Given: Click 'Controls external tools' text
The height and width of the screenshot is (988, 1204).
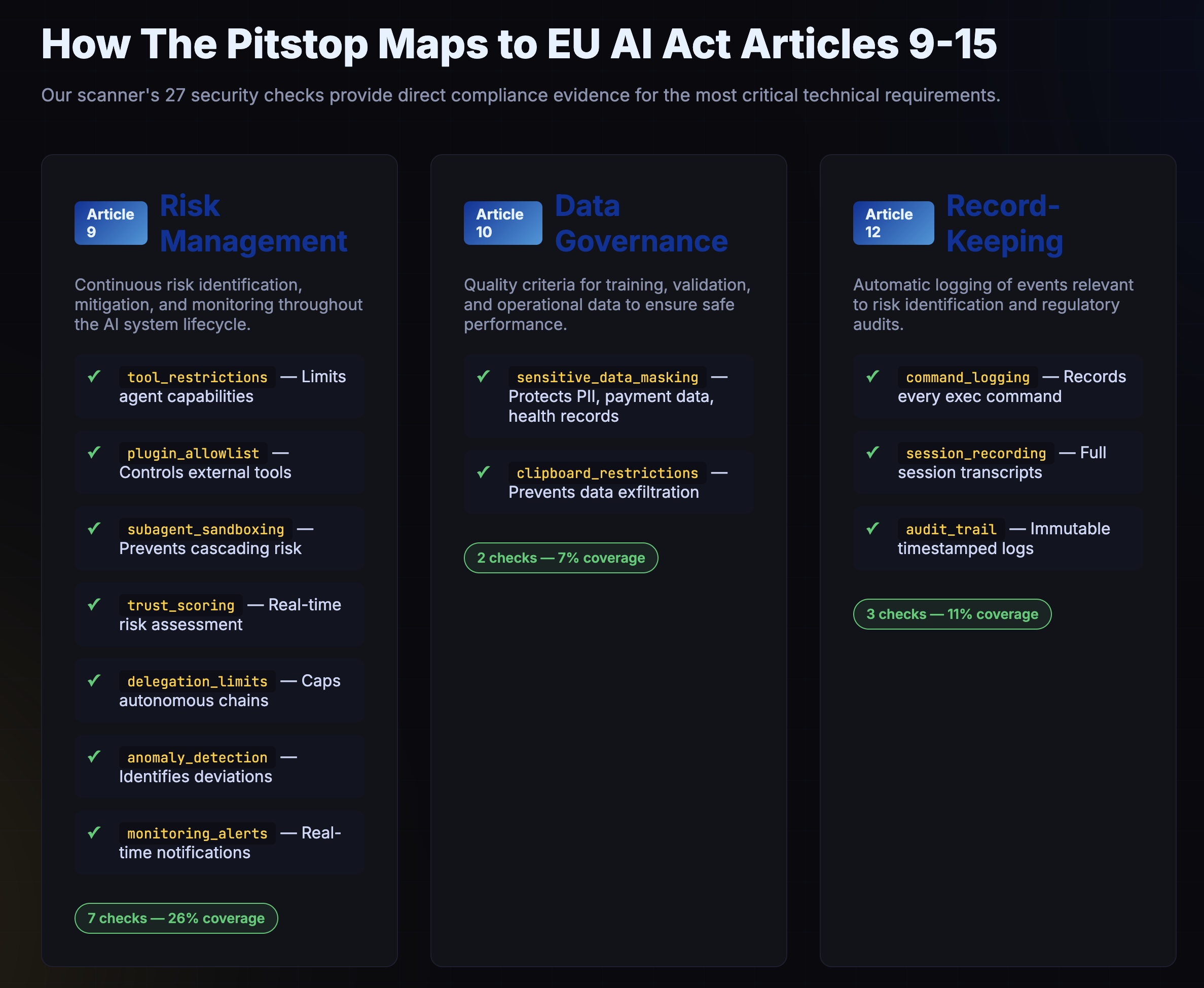Looking at the screenshot, I should pyautogui.click(x=205, y=472).
